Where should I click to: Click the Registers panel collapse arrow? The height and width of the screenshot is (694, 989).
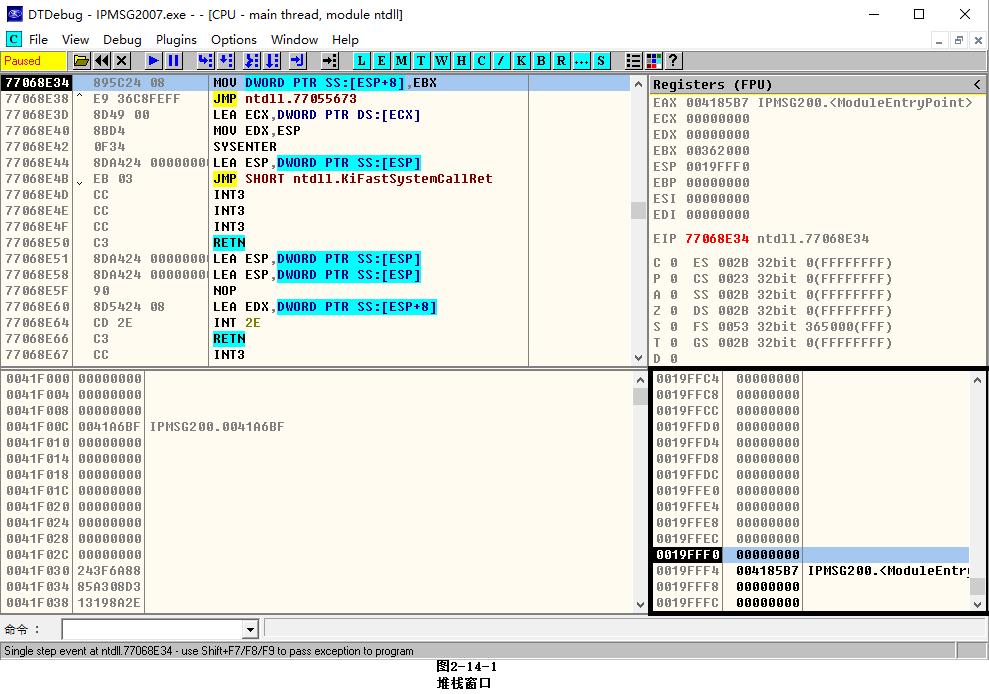coord(977,84)
